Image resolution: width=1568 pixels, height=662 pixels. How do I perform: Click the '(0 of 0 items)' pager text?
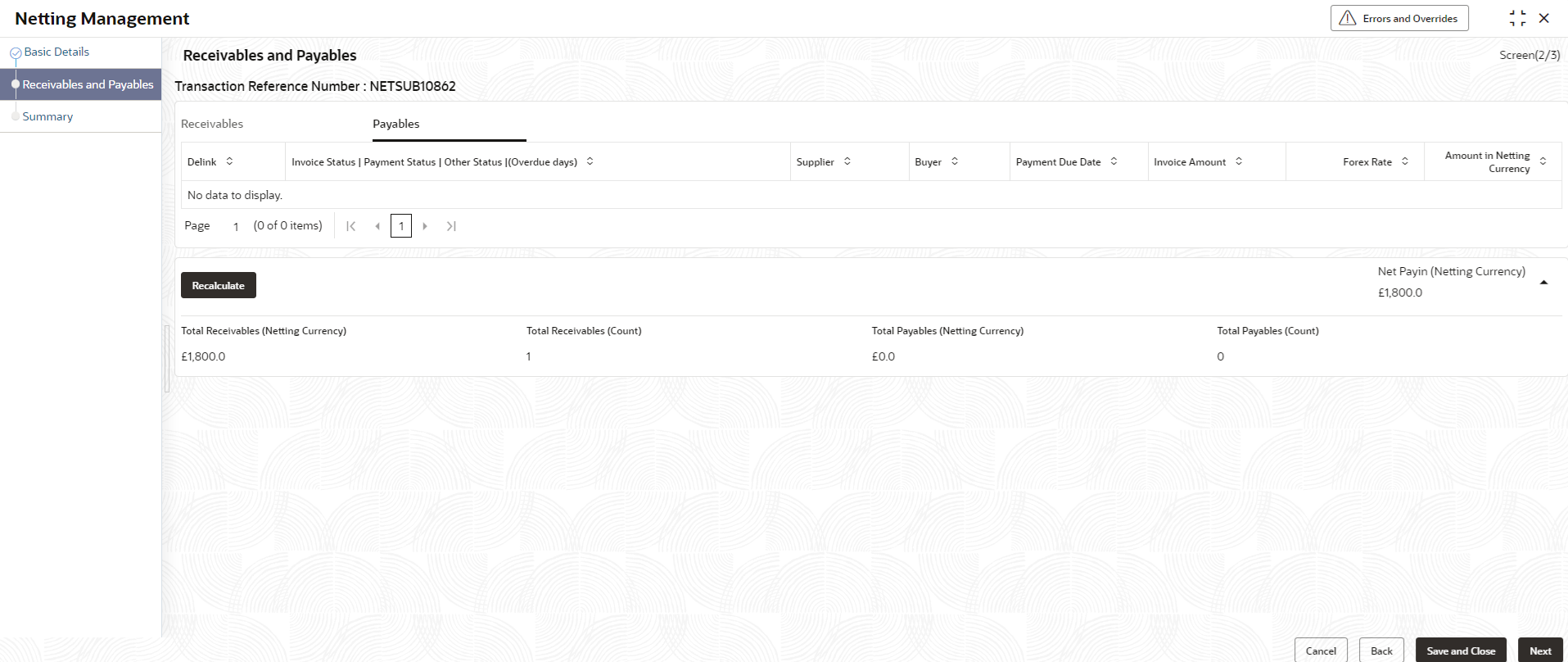click(x=287, y=225)
